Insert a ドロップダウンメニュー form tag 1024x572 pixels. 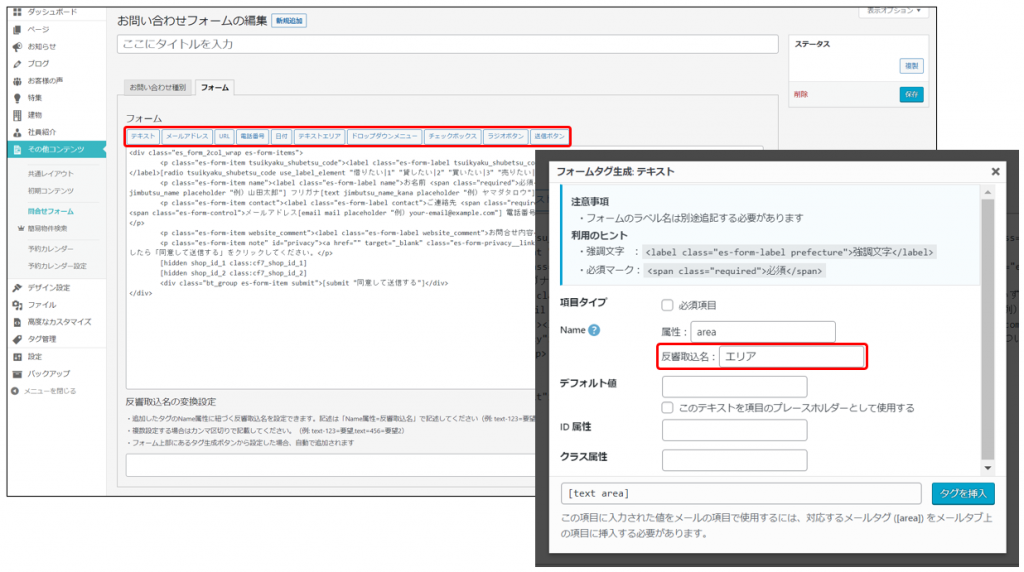(384, 135)
